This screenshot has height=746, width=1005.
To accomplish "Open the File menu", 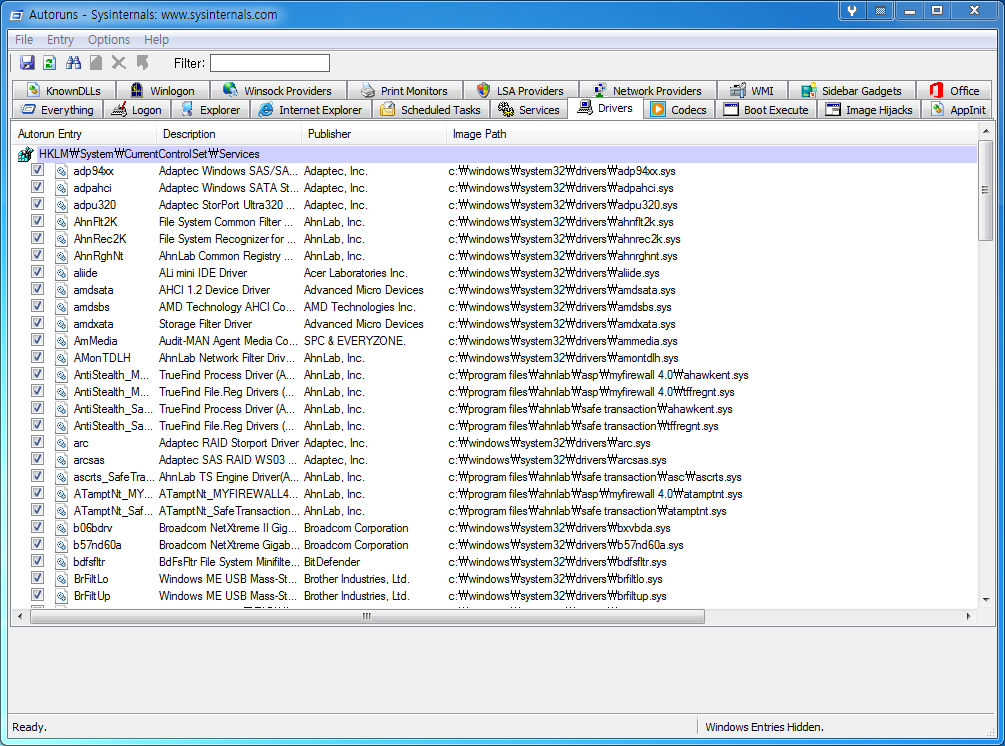I will click(24, 40).
